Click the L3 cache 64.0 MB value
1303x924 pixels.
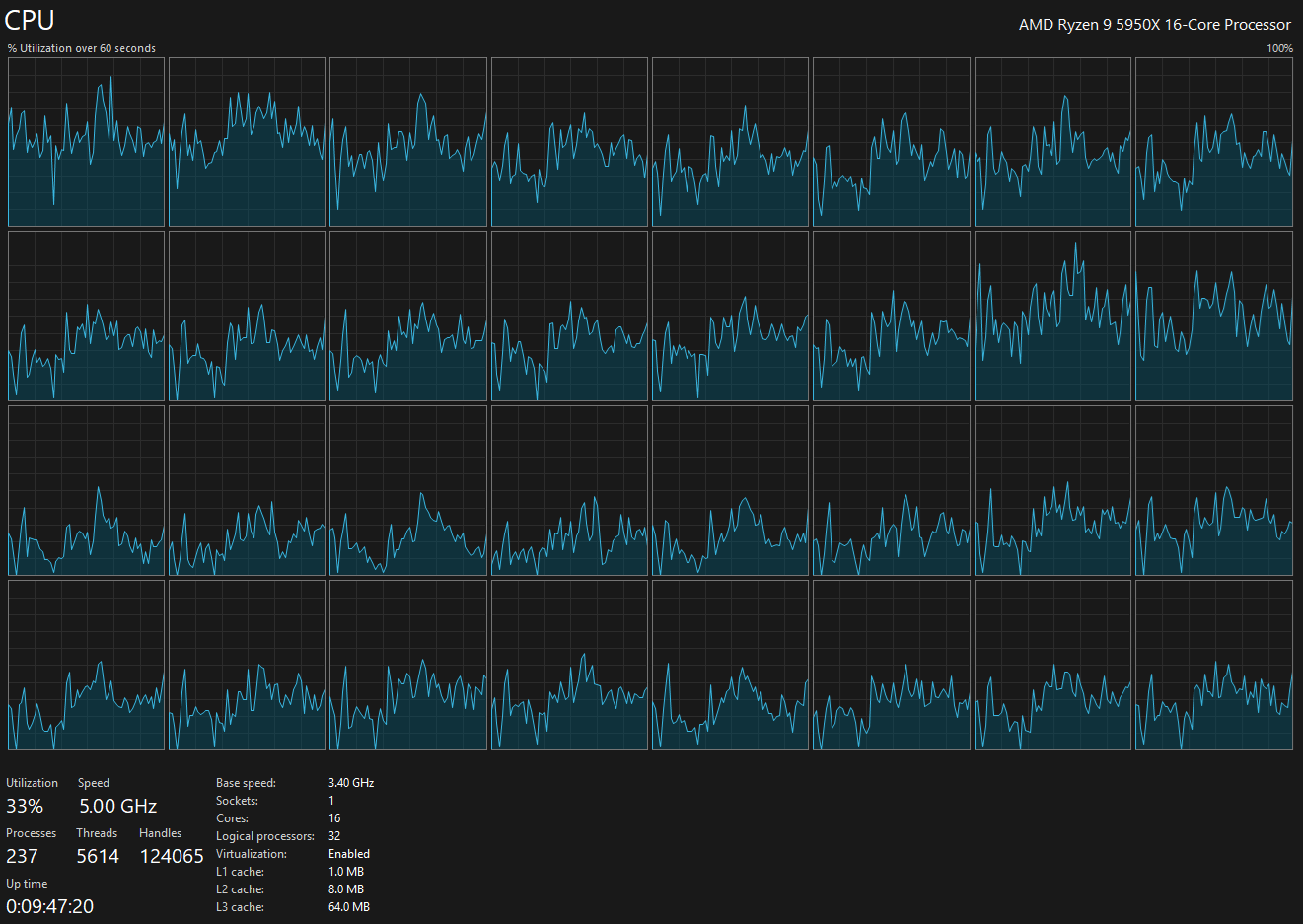coord(348,907)
